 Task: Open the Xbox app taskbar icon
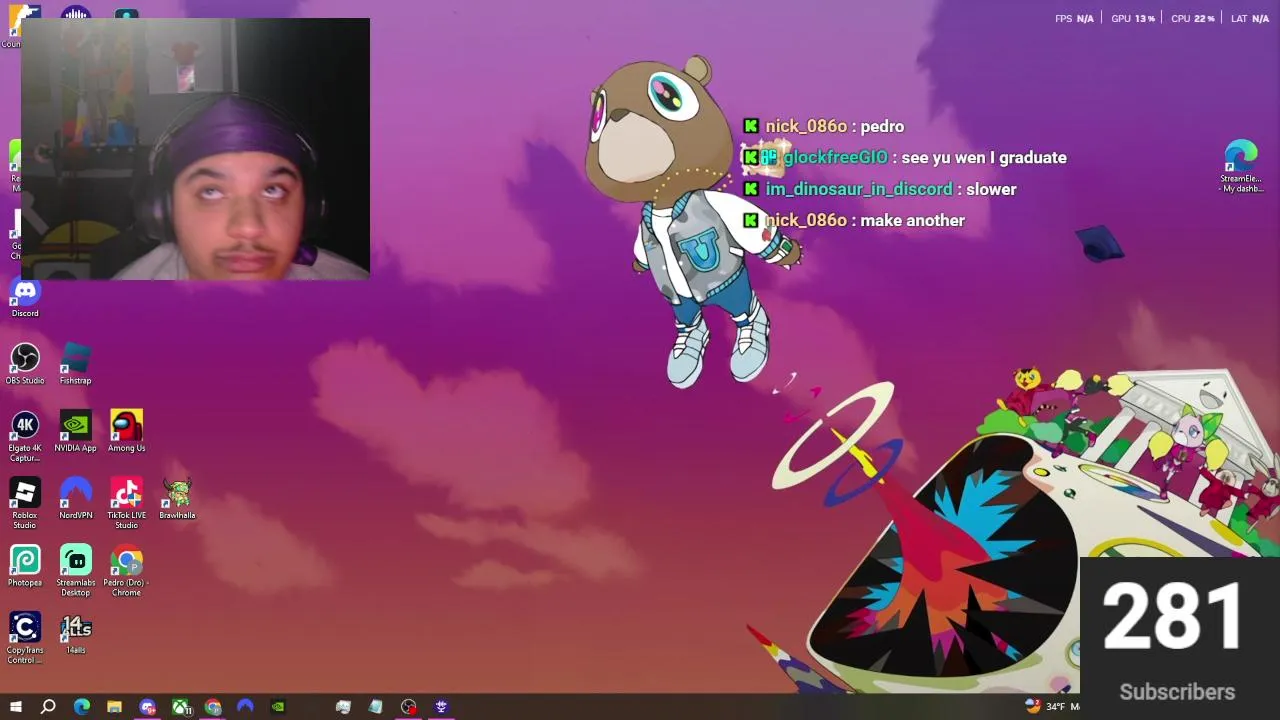[180, 707]
